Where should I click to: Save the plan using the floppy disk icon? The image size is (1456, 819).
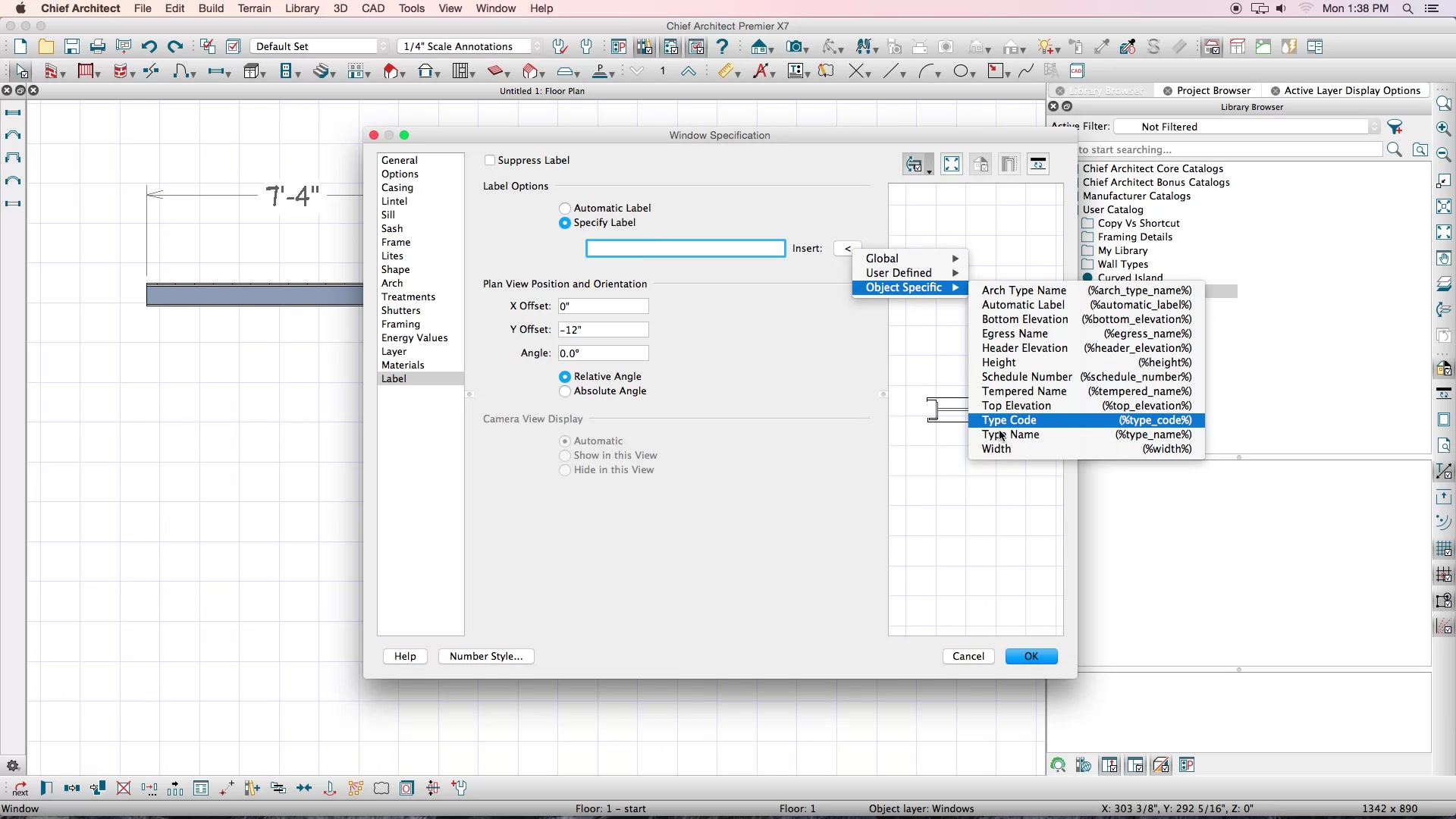coord(72,46)
